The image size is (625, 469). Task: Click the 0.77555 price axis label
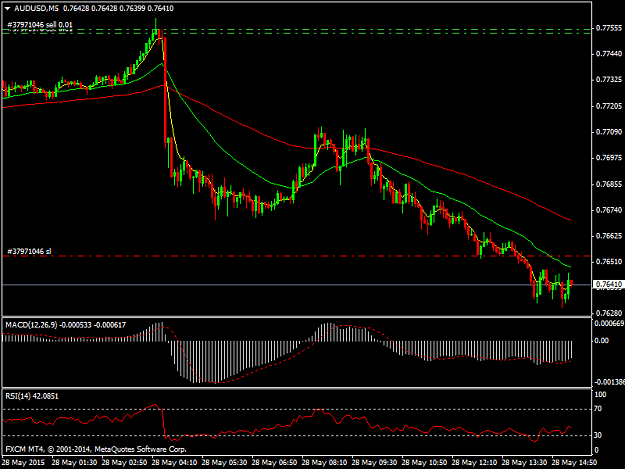tap(609, 28)
